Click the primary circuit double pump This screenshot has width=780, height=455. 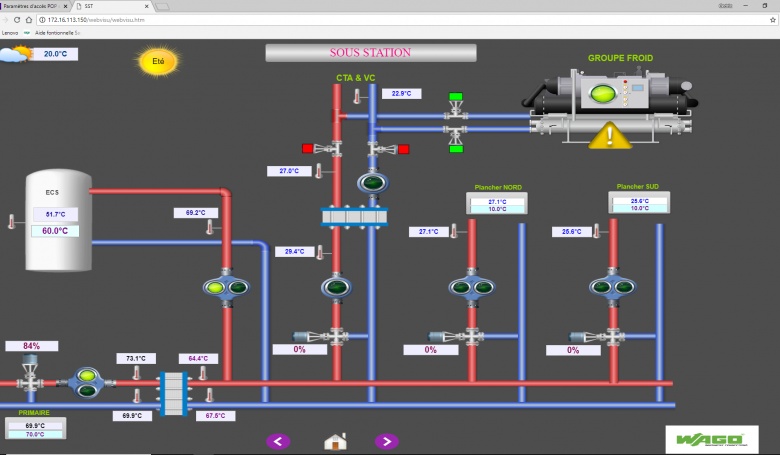coord(87,383)
